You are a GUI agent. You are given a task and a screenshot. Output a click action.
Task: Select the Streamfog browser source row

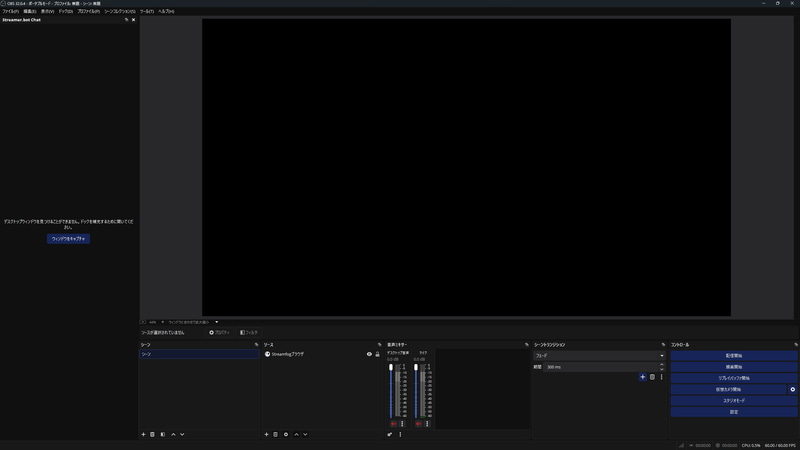coord(322,354)
